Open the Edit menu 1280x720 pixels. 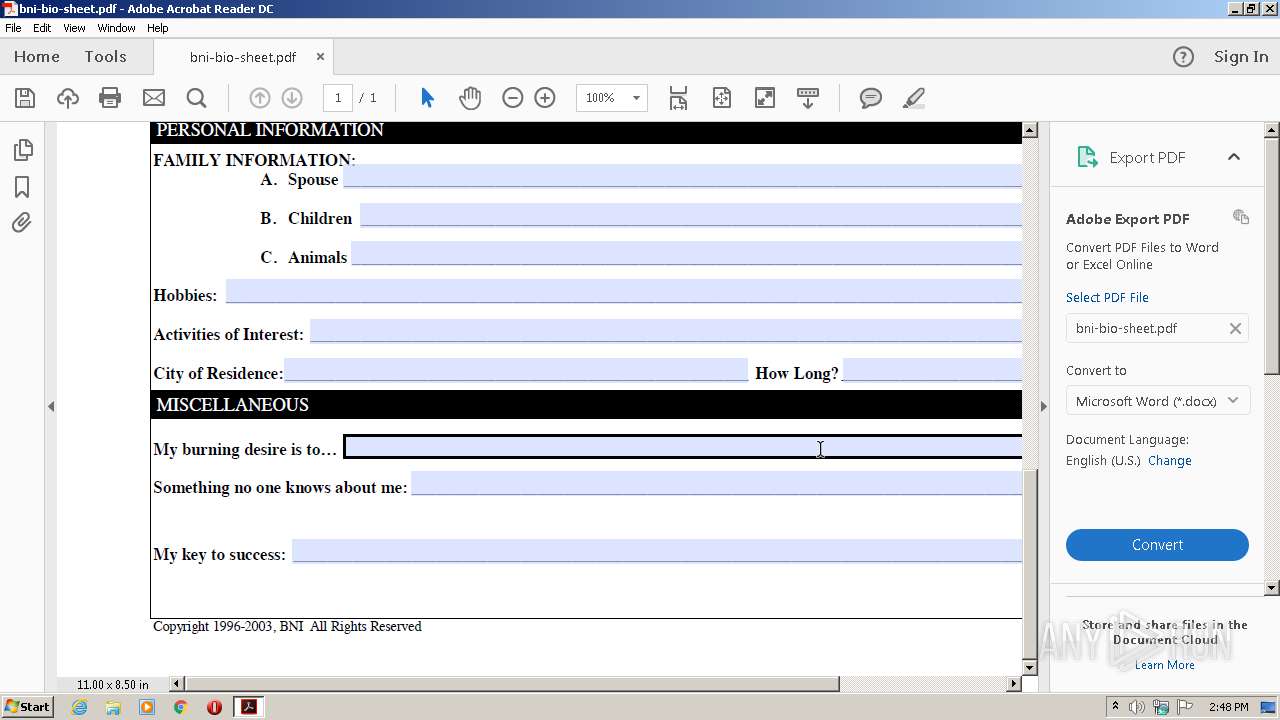click(x=42, y=28)
